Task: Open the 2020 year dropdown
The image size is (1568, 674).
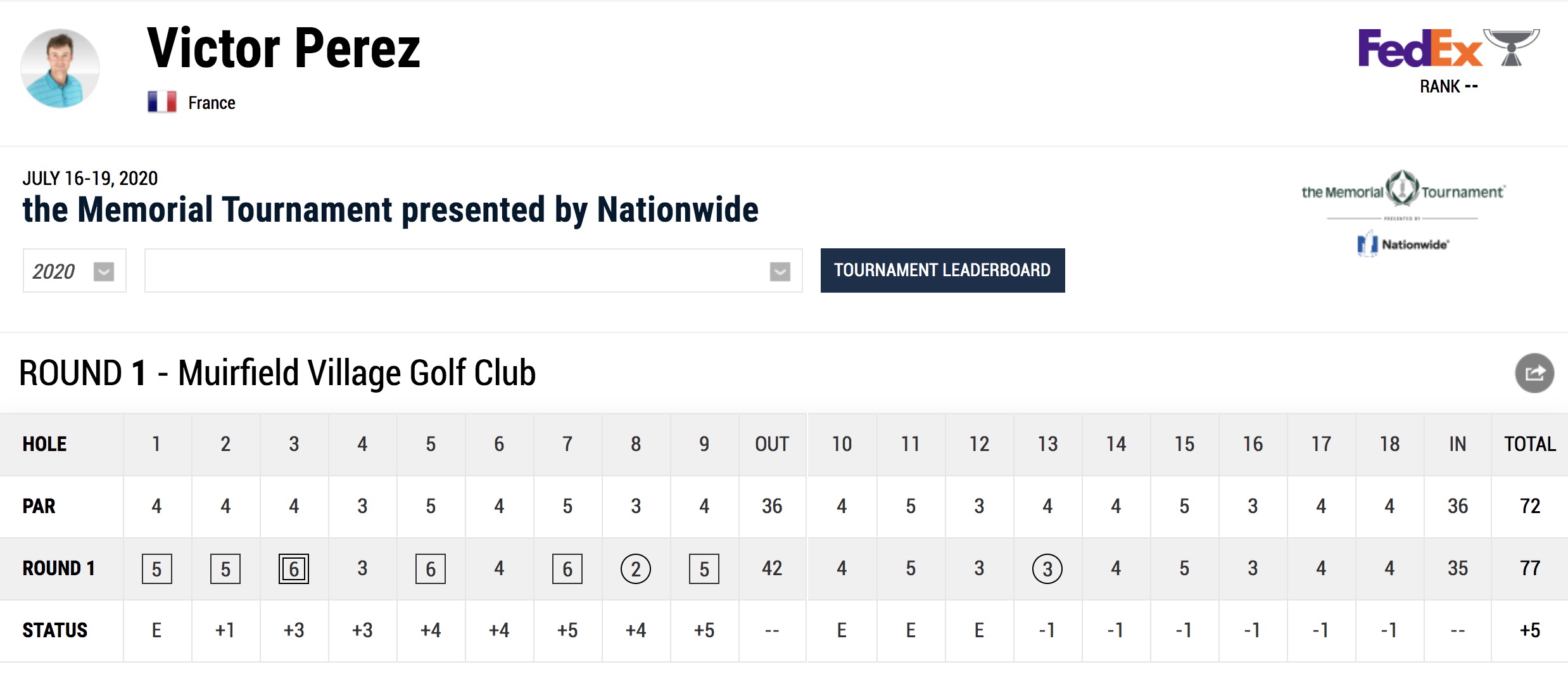Action: click(x=75, y=270)
